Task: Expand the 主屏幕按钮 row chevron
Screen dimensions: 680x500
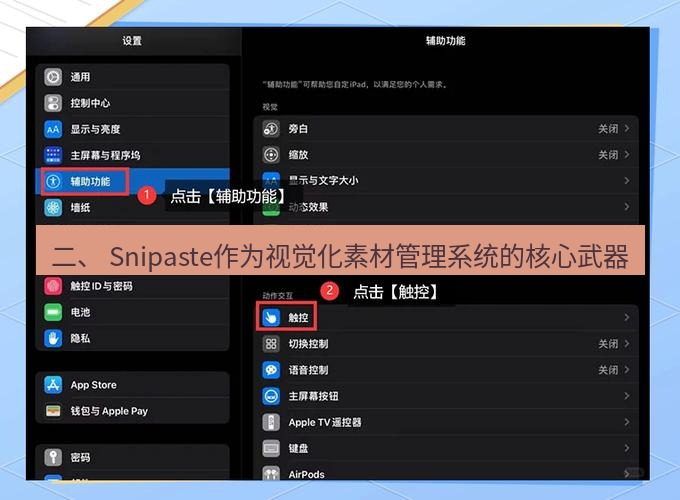Action: [627, 396]
